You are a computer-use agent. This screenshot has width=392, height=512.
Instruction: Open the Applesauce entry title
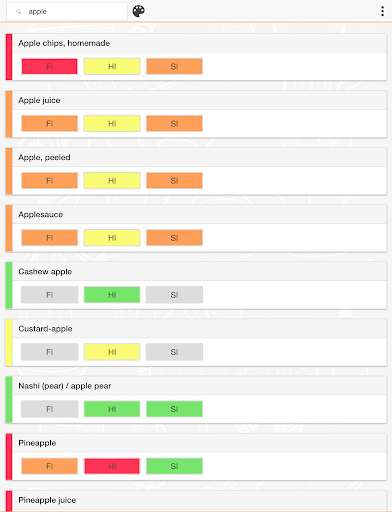coord(41,214)
